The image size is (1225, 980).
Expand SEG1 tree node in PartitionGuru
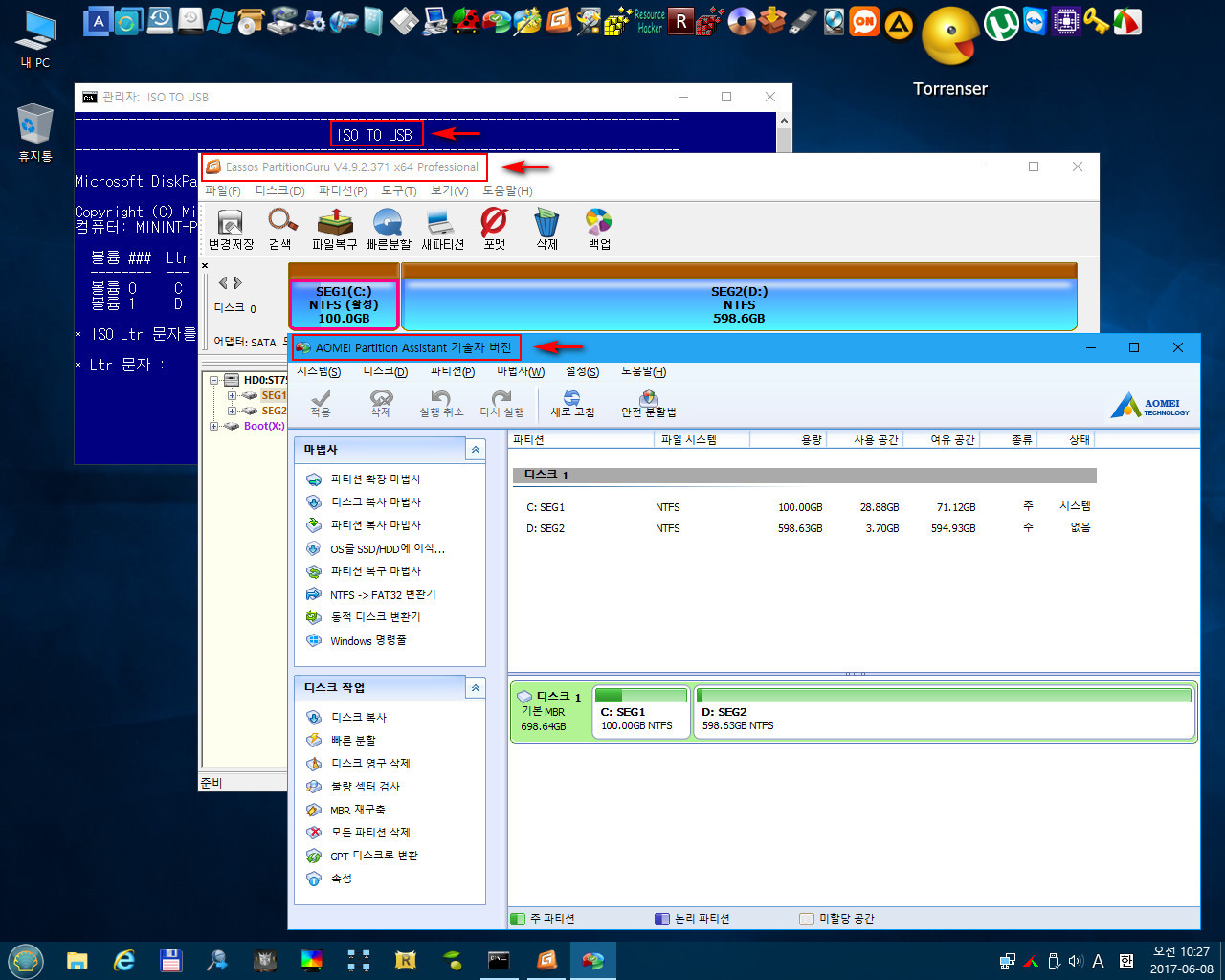(x=232, y=395)
